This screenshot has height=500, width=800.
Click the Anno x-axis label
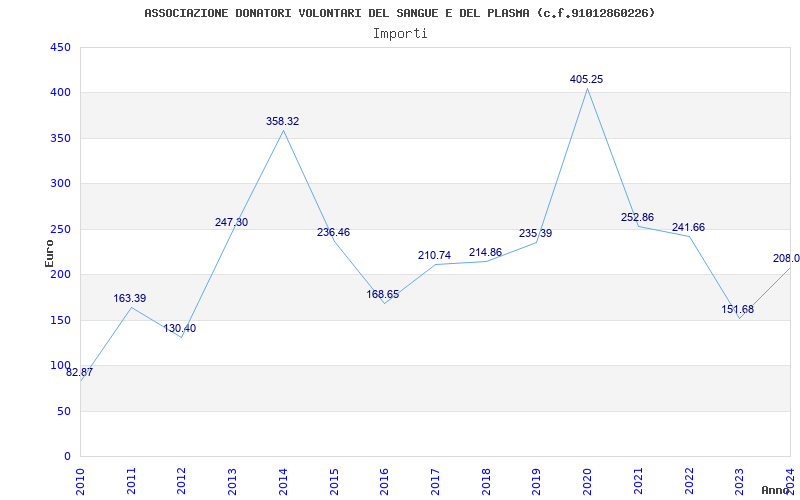coord(774,490)
